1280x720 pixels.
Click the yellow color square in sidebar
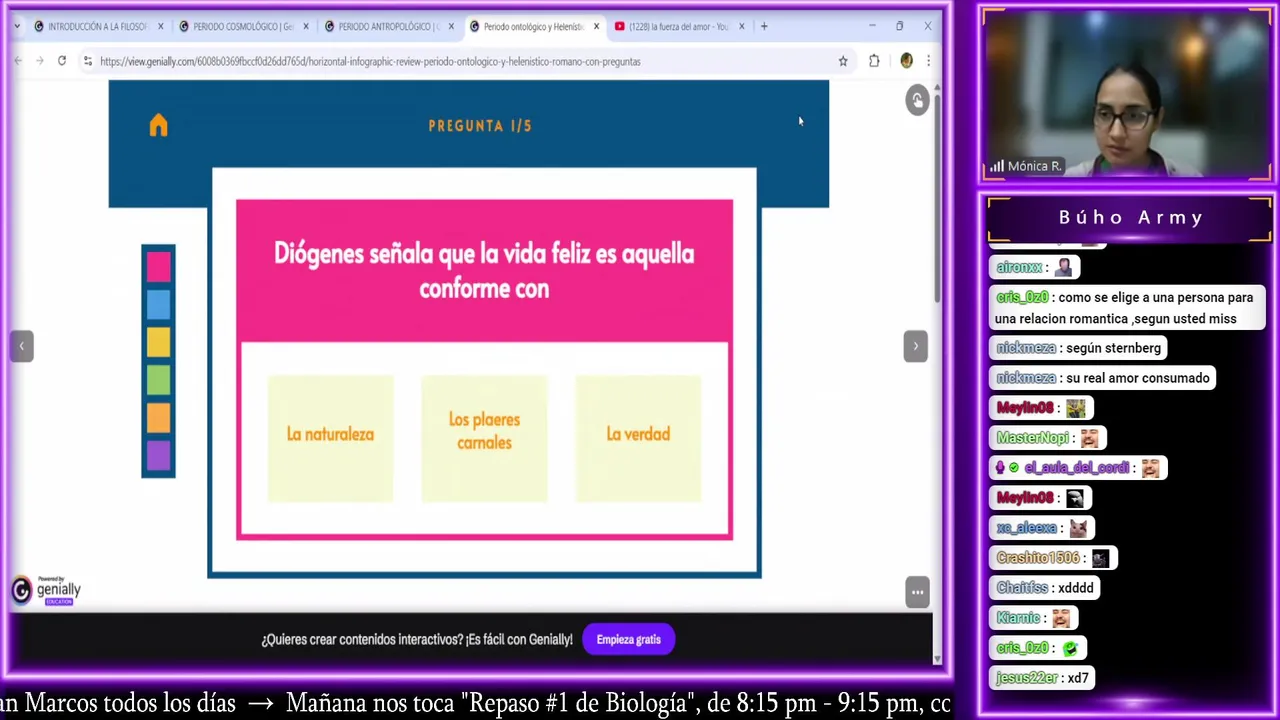[x=158, y=342]
